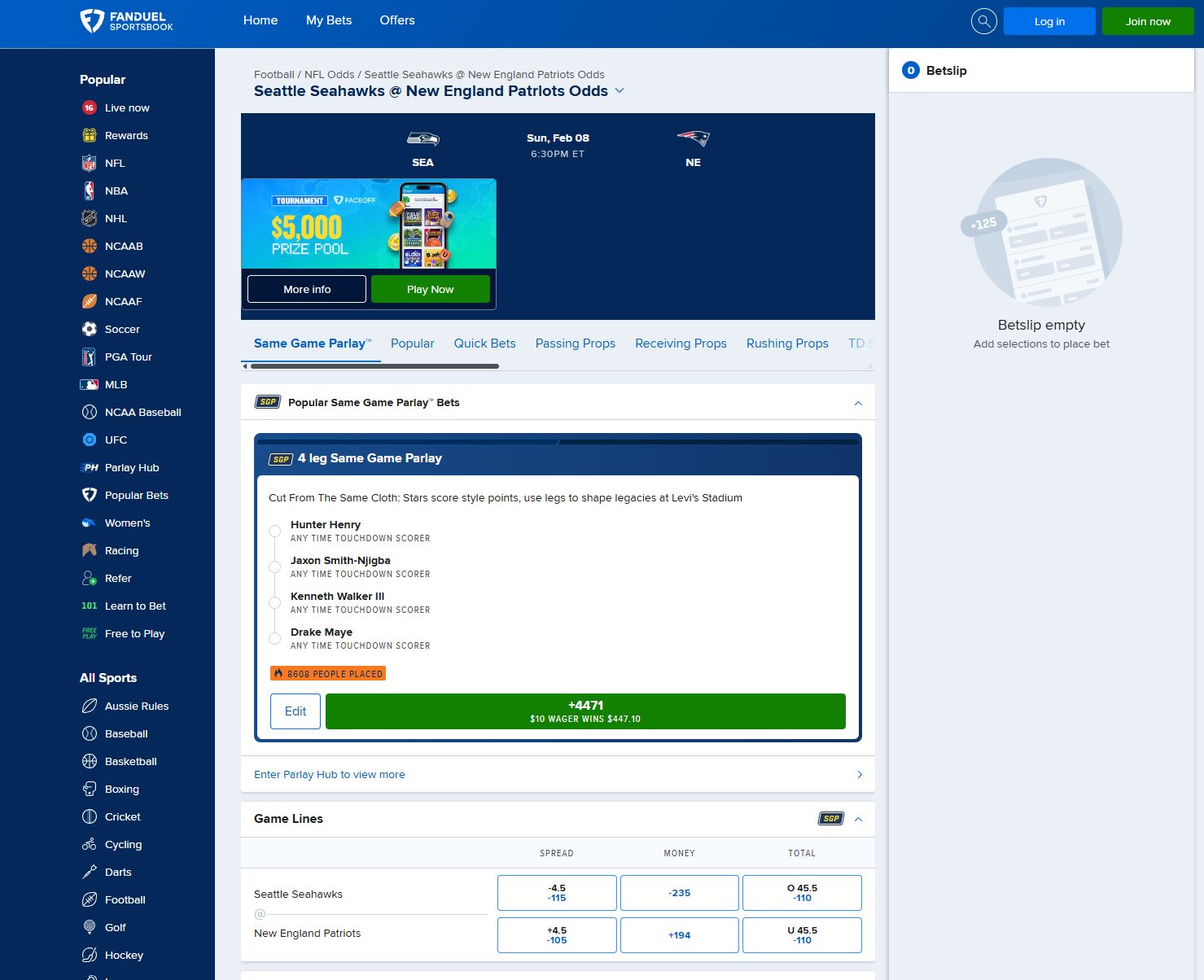Viewport: 1204px width, 980px height.
Task: Click the Parlay Hub PH icon
Action: [90, 467]
